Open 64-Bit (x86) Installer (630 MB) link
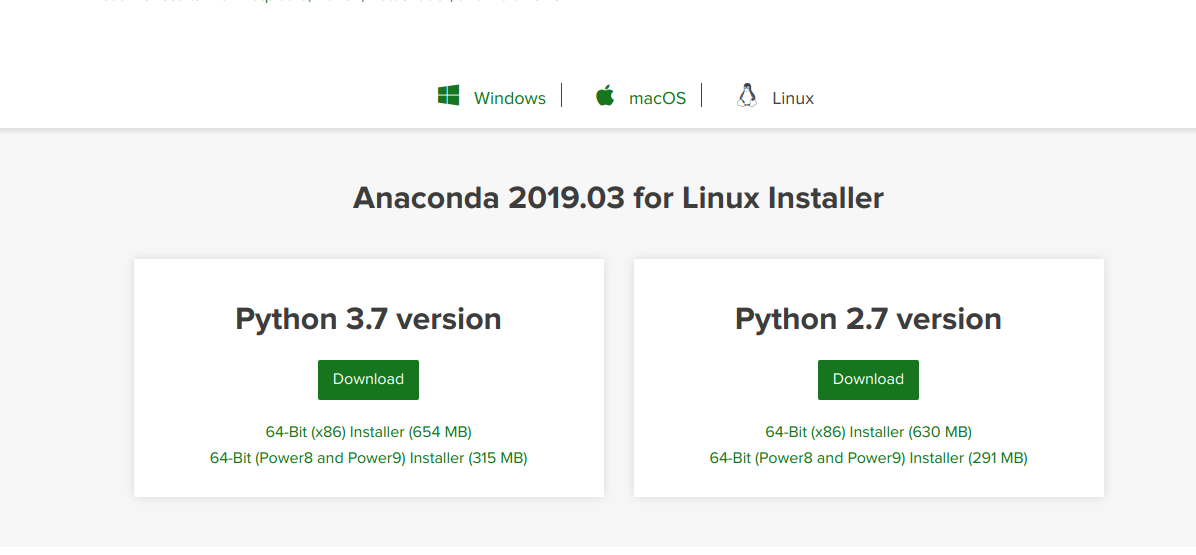Image resolution: width=1196 pixels, height=555 pixels. 869,432
